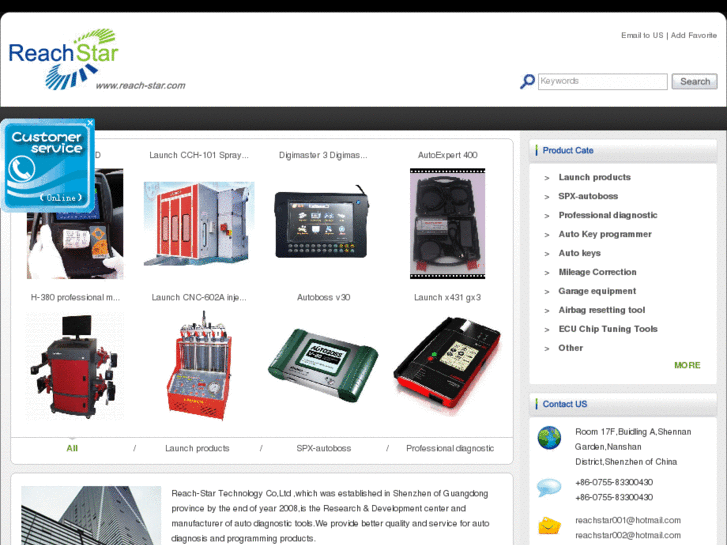This screenshot has height=545, width=727.
Task: Click the Contact US heading
Action: pyautogui.click(x=565, y=404)
